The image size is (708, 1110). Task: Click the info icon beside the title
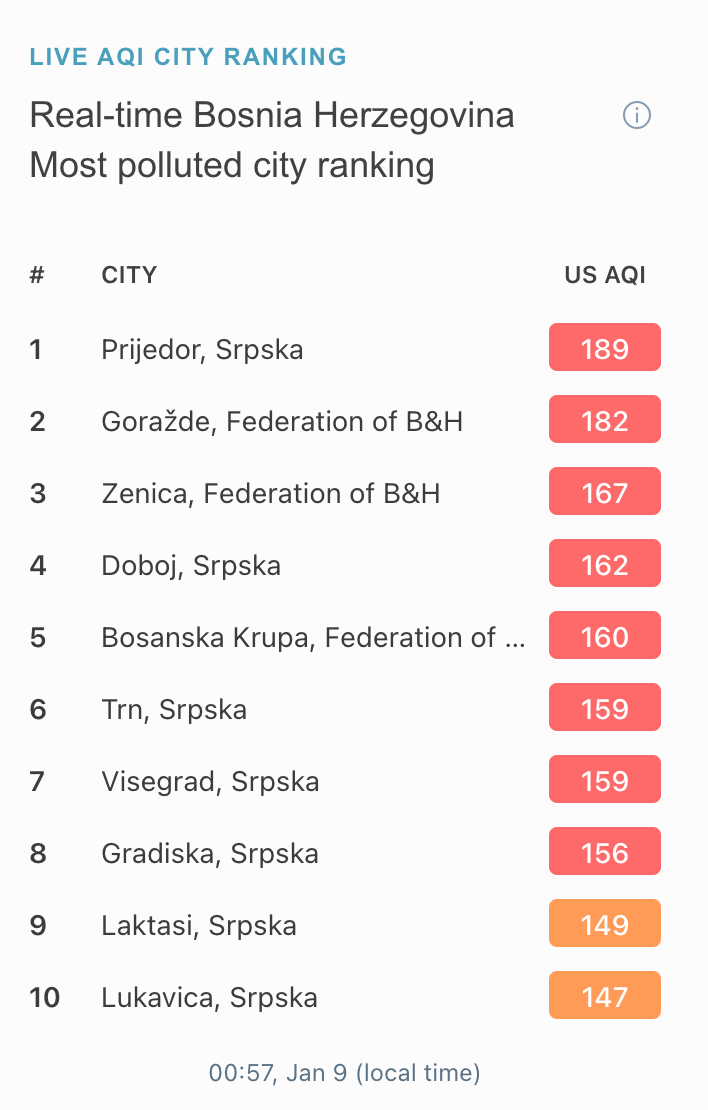pos(636,115)
